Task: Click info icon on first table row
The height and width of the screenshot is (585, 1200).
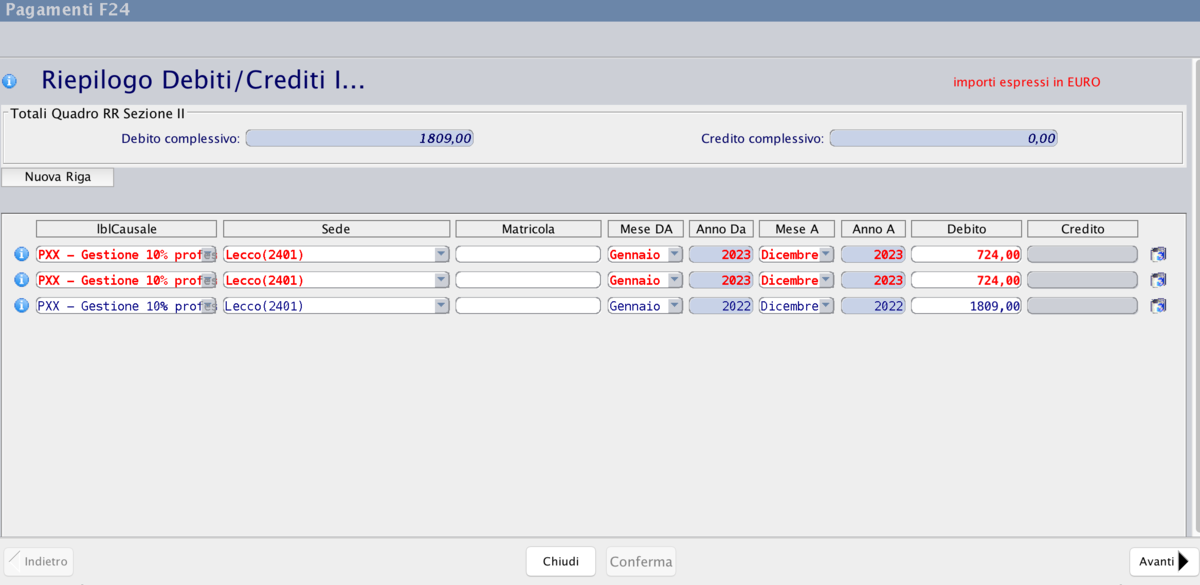Action: (21, 254)
